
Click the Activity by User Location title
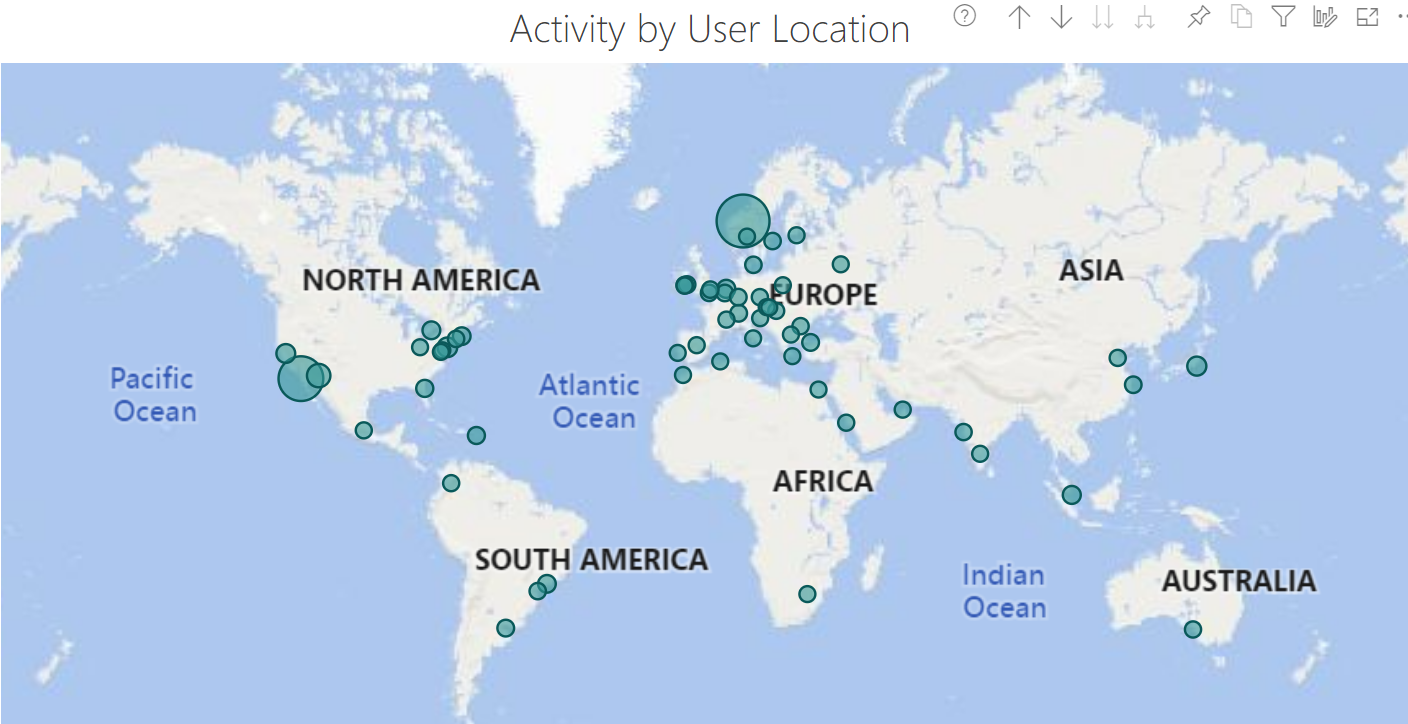pyautogui.click(x=710, y=29)
